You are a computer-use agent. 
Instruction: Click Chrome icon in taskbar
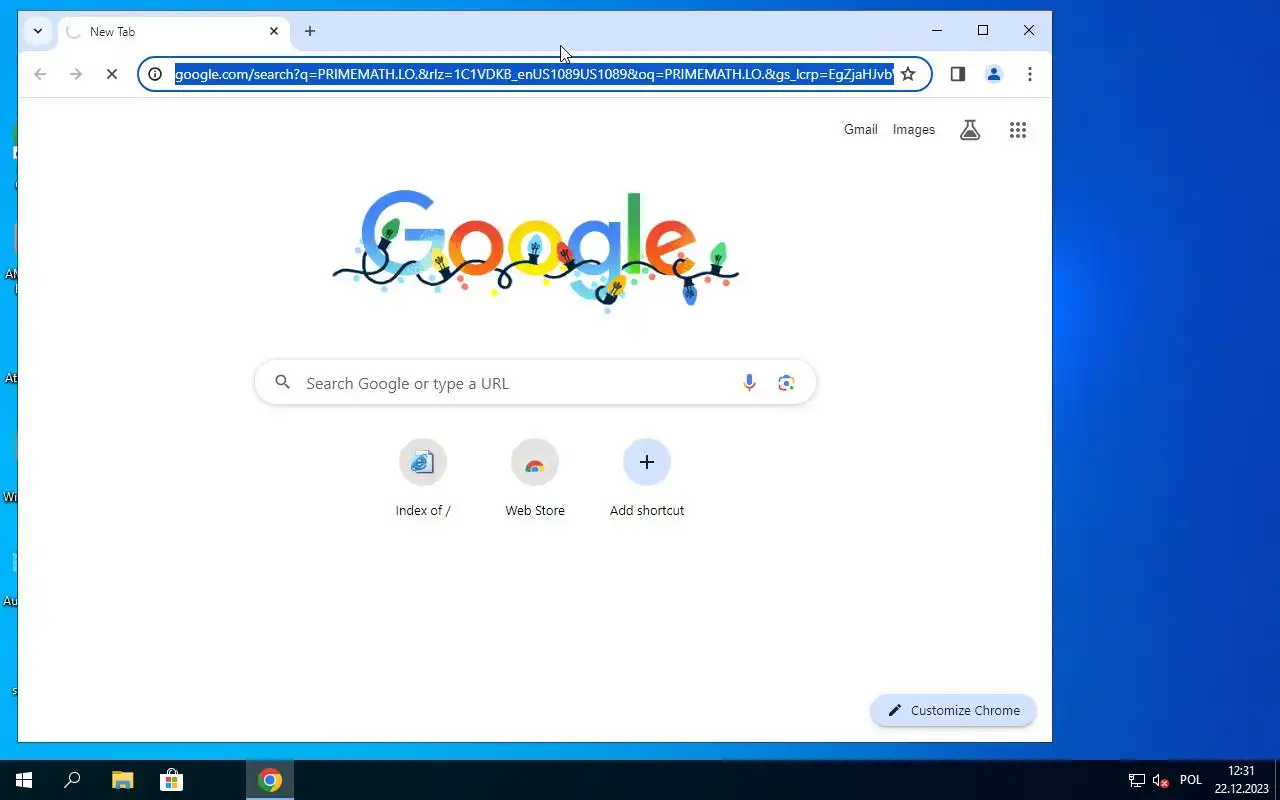click(270, 780)
